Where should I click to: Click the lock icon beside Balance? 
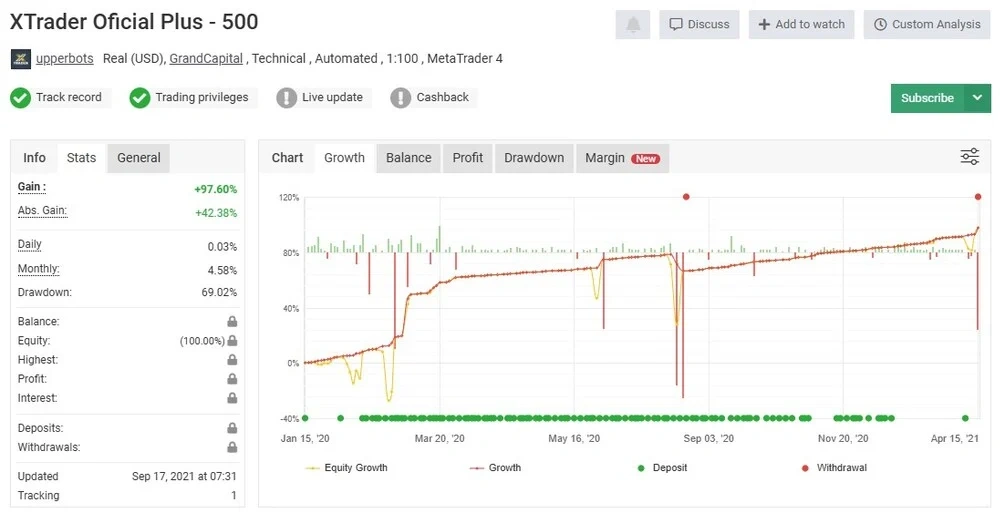(232, 322)
